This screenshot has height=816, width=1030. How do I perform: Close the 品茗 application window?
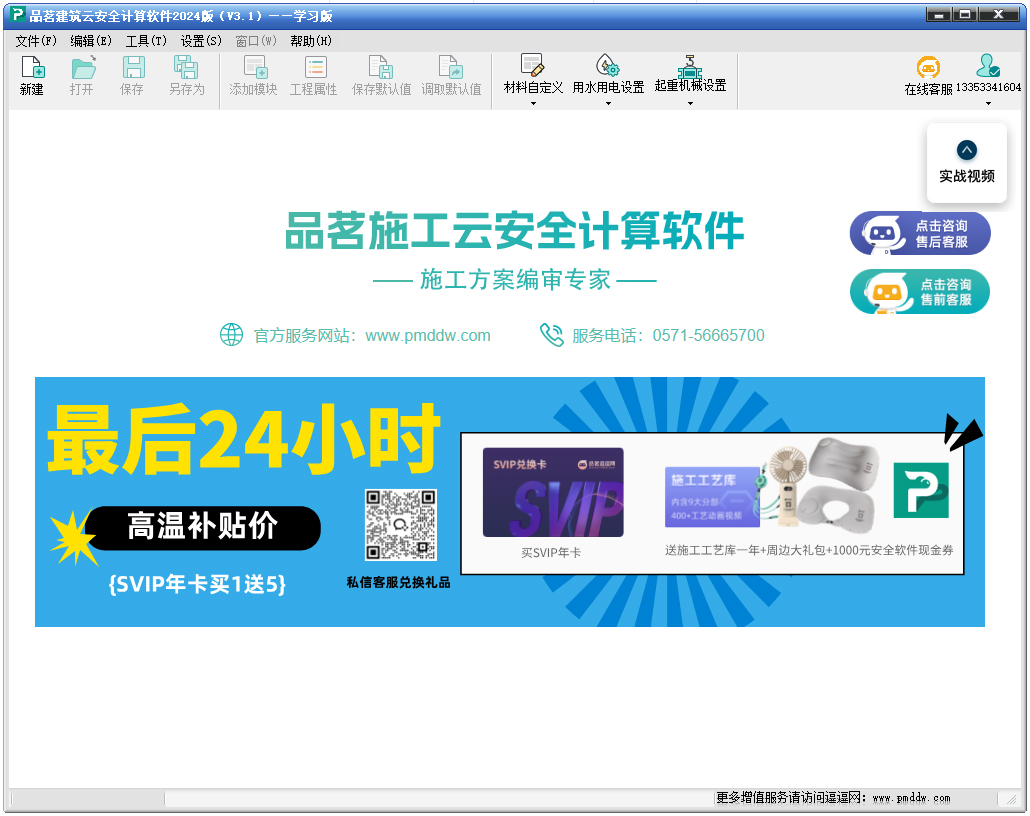[998, 14]
